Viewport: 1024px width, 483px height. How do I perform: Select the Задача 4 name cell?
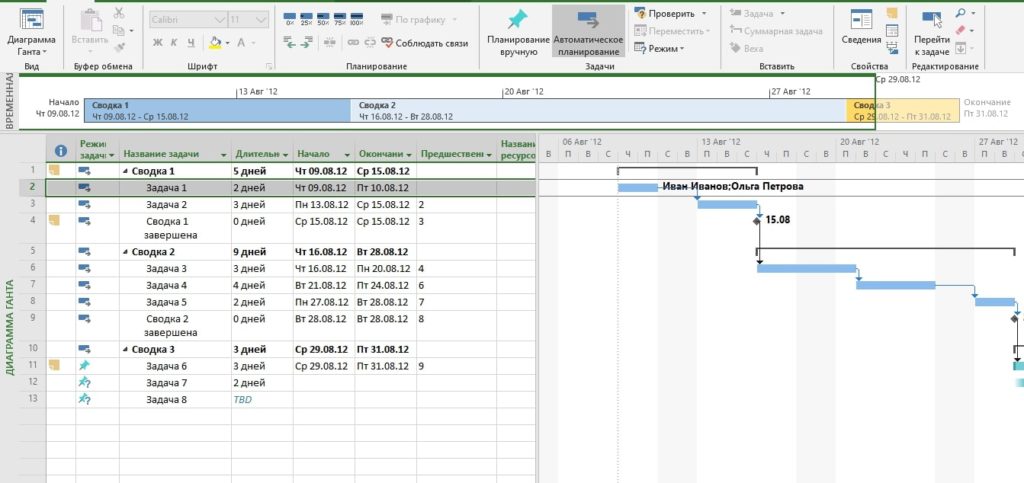coord(175,285)
